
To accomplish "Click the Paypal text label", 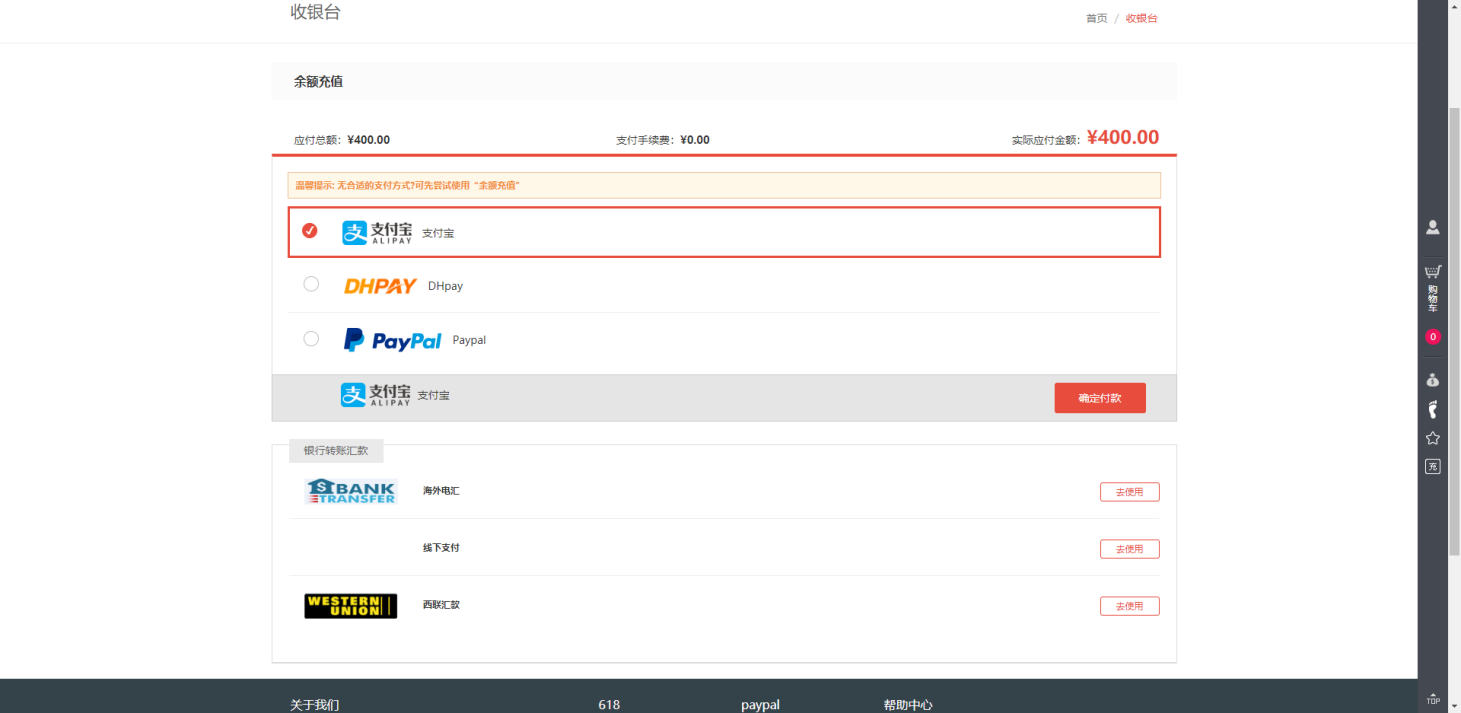I will (469, 340).
